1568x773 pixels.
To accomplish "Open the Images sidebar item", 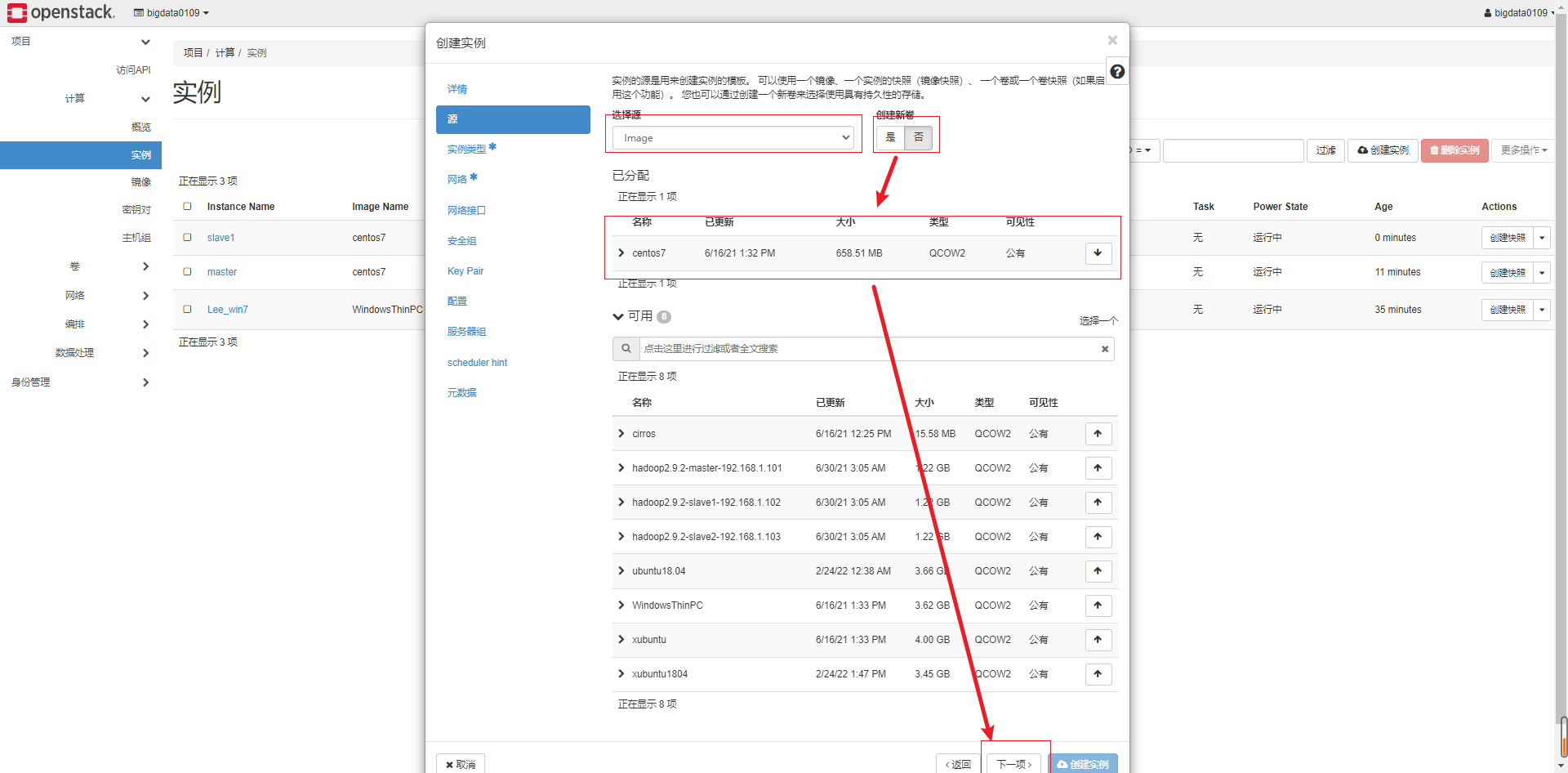I will [140, 182].
